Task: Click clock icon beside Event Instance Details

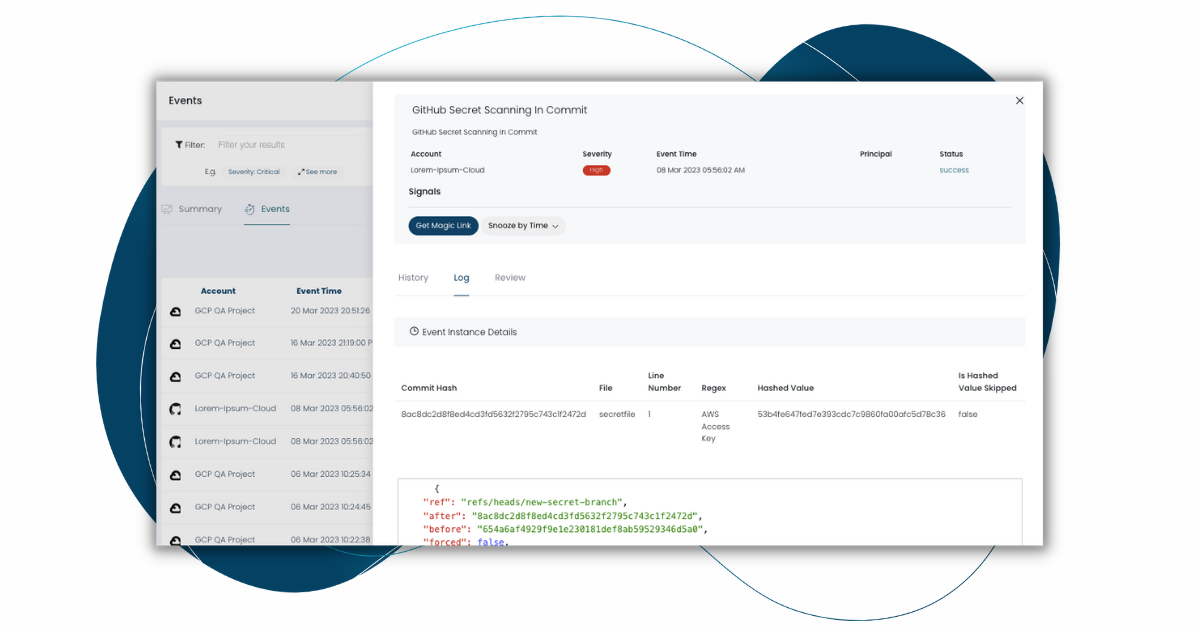Action: click(414, 331)
